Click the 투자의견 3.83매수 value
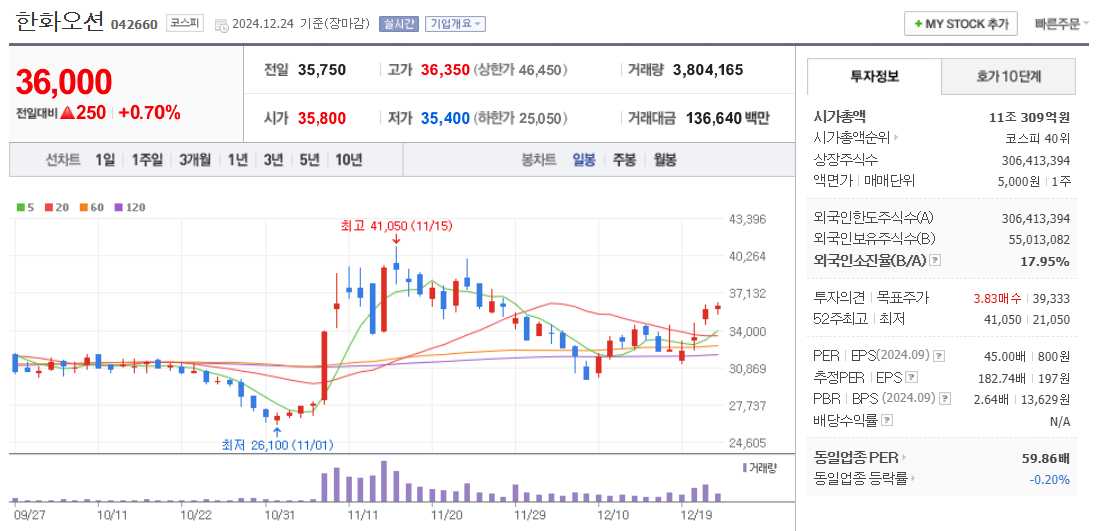This screenshot has height=531, width=1098. click(997, 298)
